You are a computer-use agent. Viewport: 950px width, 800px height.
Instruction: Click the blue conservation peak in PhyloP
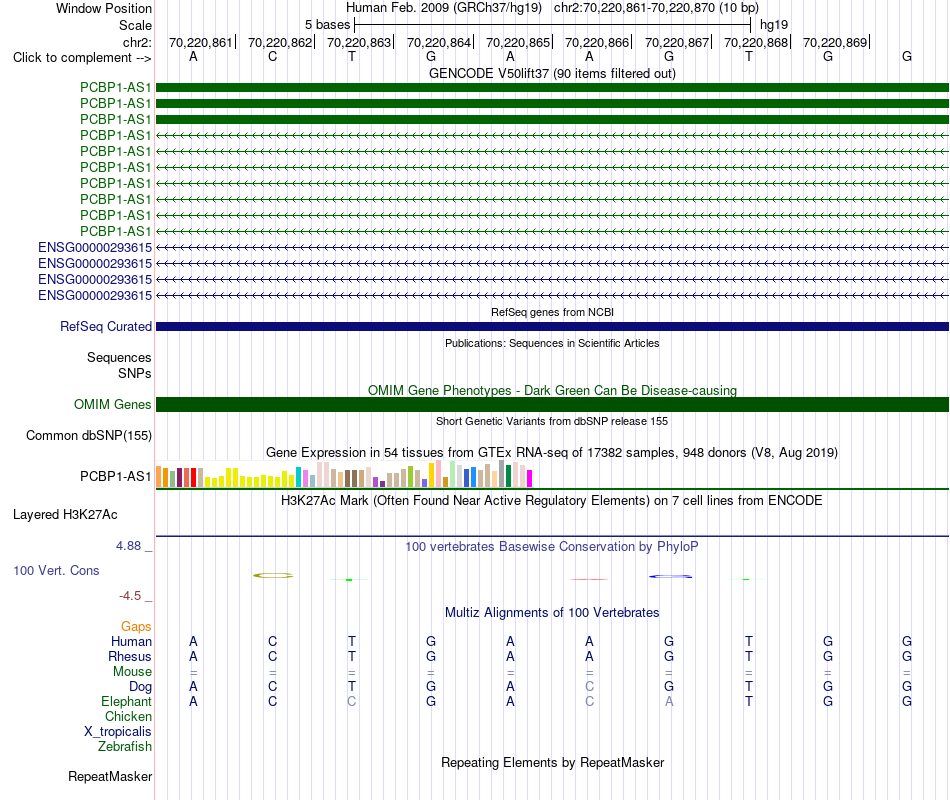tap(671, 576)
